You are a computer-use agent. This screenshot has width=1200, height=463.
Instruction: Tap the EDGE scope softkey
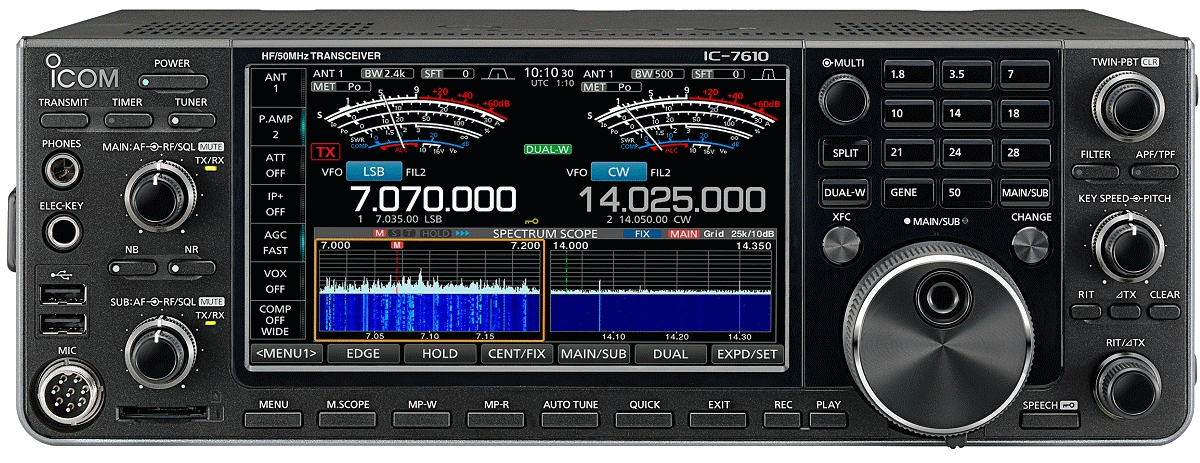click(x=363, y=353)
